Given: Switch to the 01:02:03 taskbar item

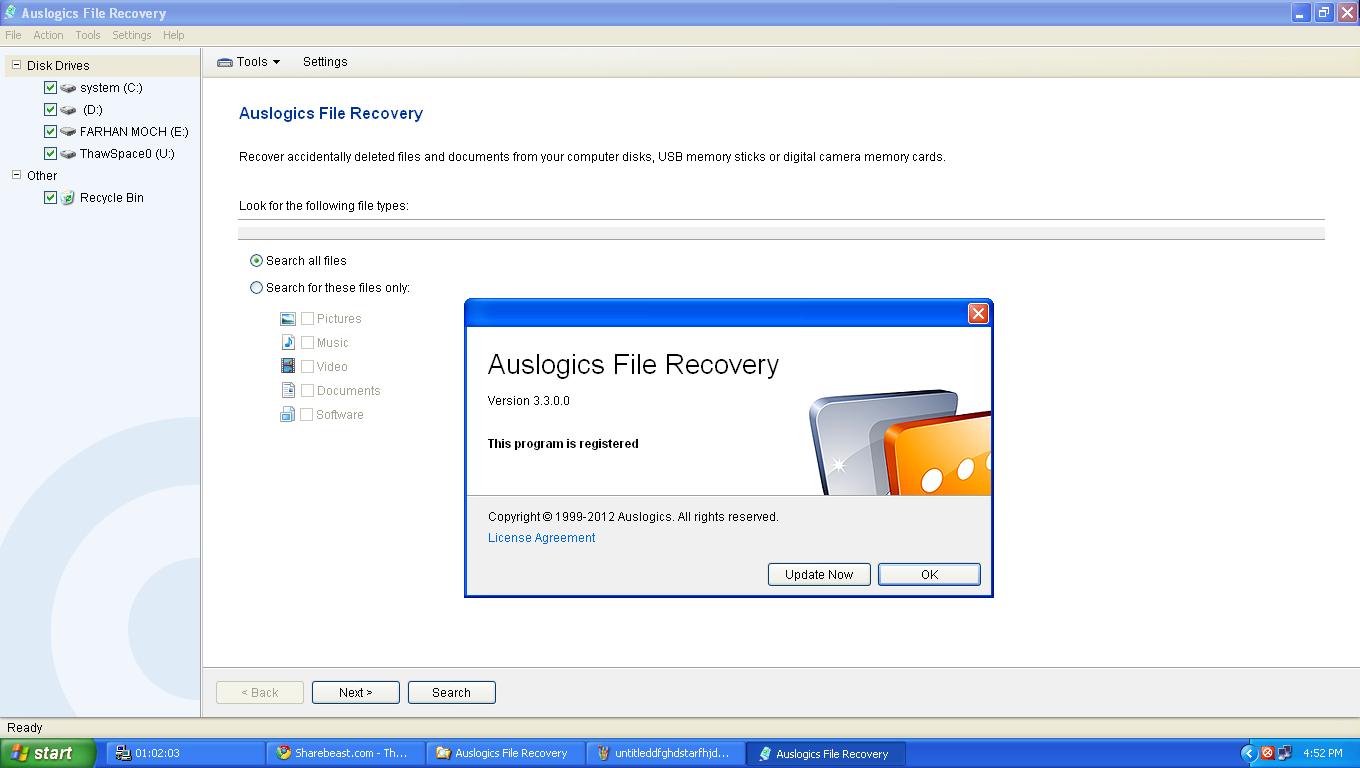Looking at the screenshot, I should pos(185,753).
